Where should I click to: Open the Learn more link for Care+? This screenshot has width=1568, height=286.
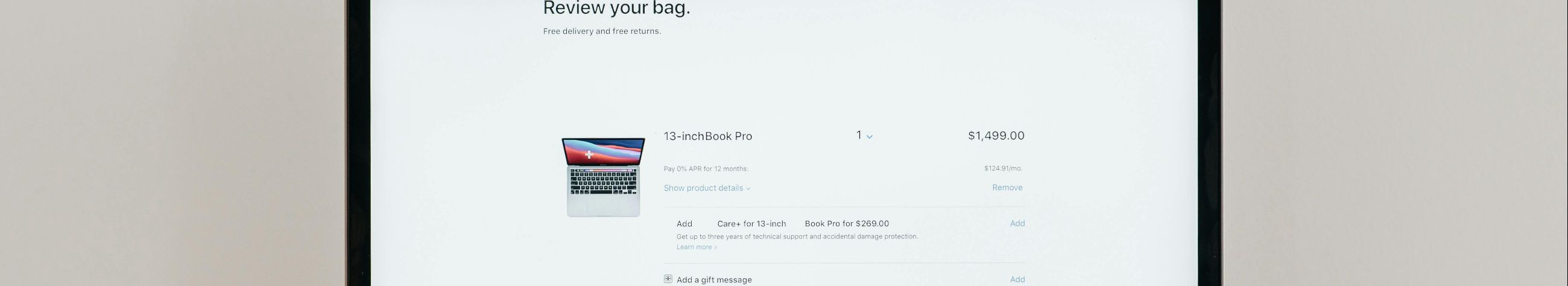click(x=694, y=247)
